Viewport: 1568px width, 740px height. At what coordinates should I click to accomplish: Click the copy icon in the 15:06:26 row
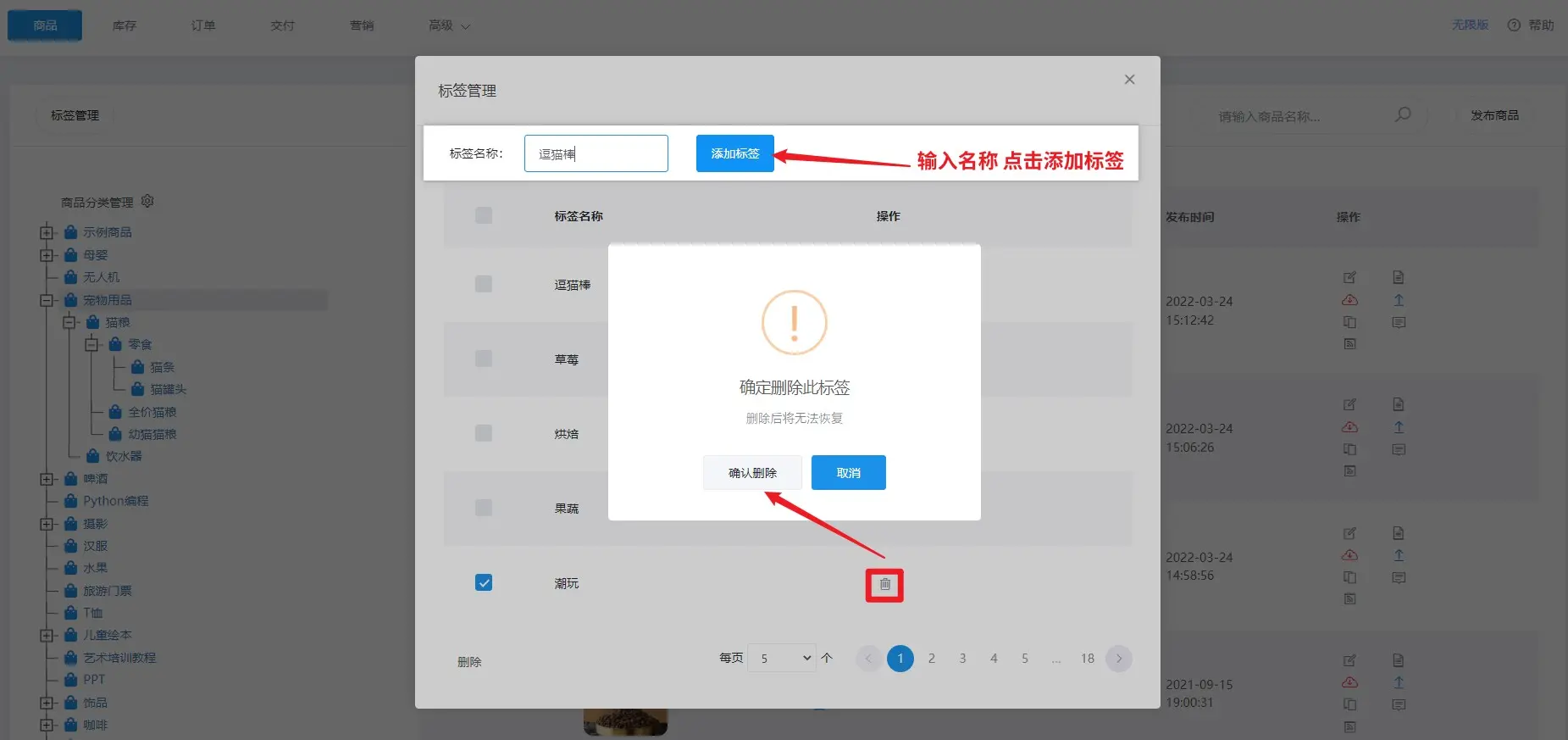(1349, 449)
